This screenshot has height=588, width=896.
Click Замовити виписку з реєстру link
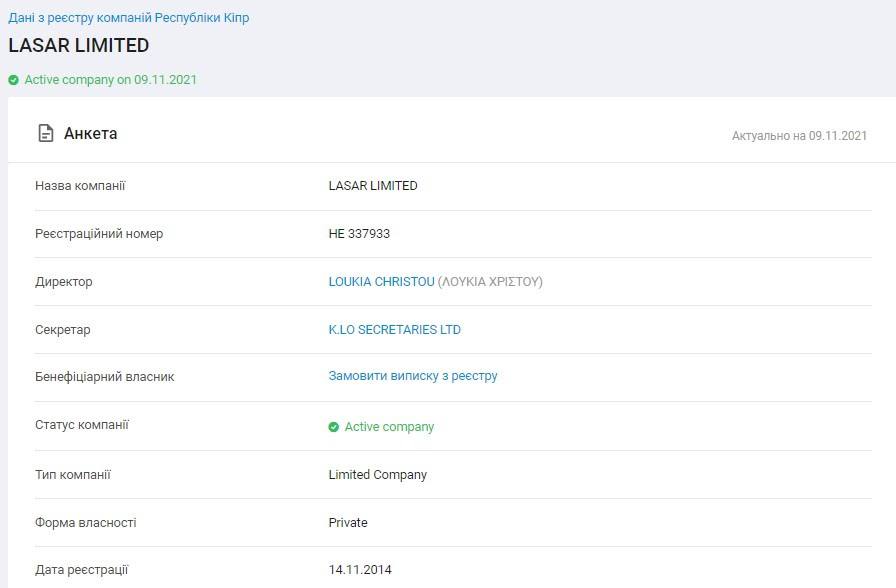click(x=412, y=376)
